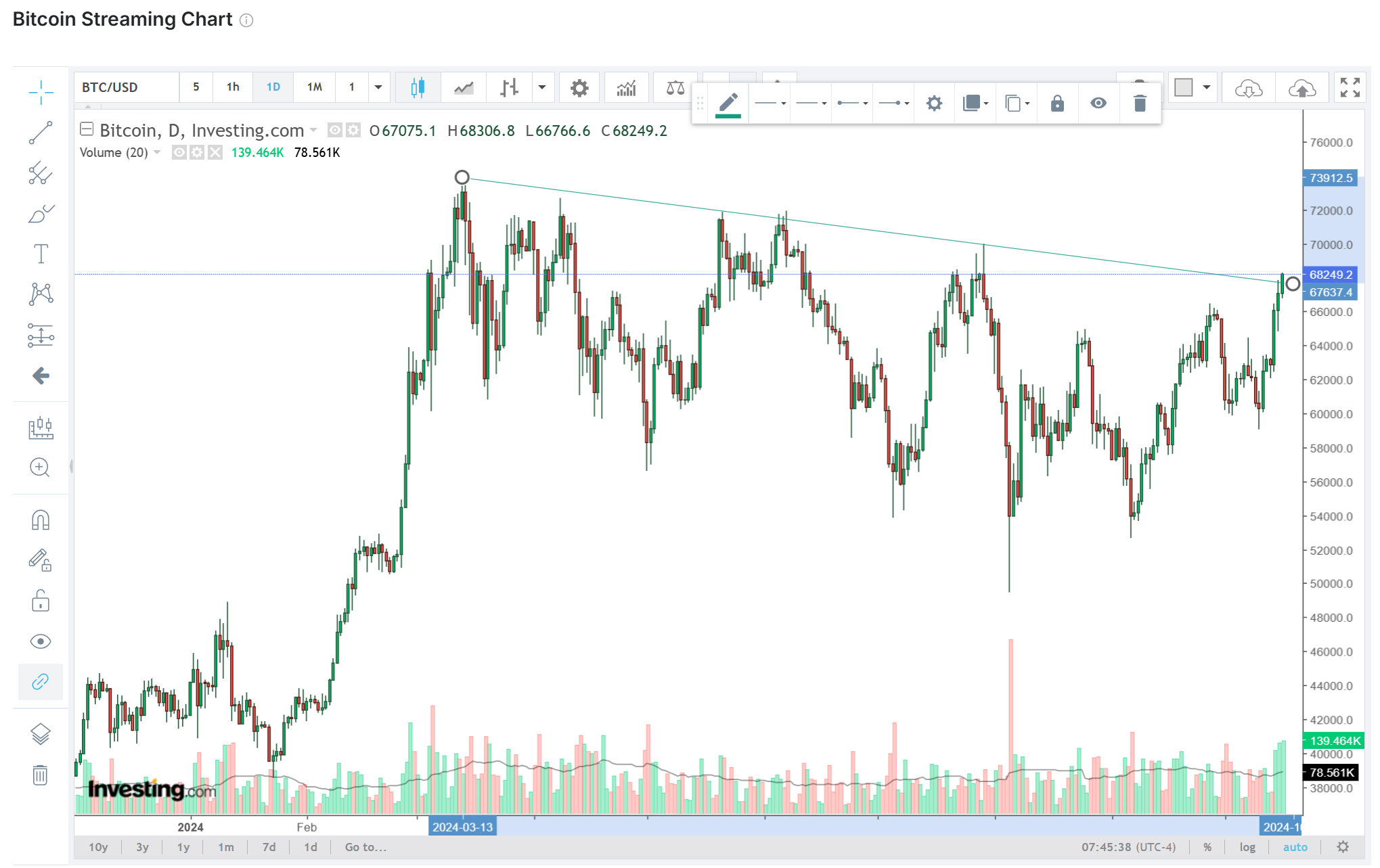
Task: Delete the selected trend line
Action: pyautogui.click(x=1140, y=104)
